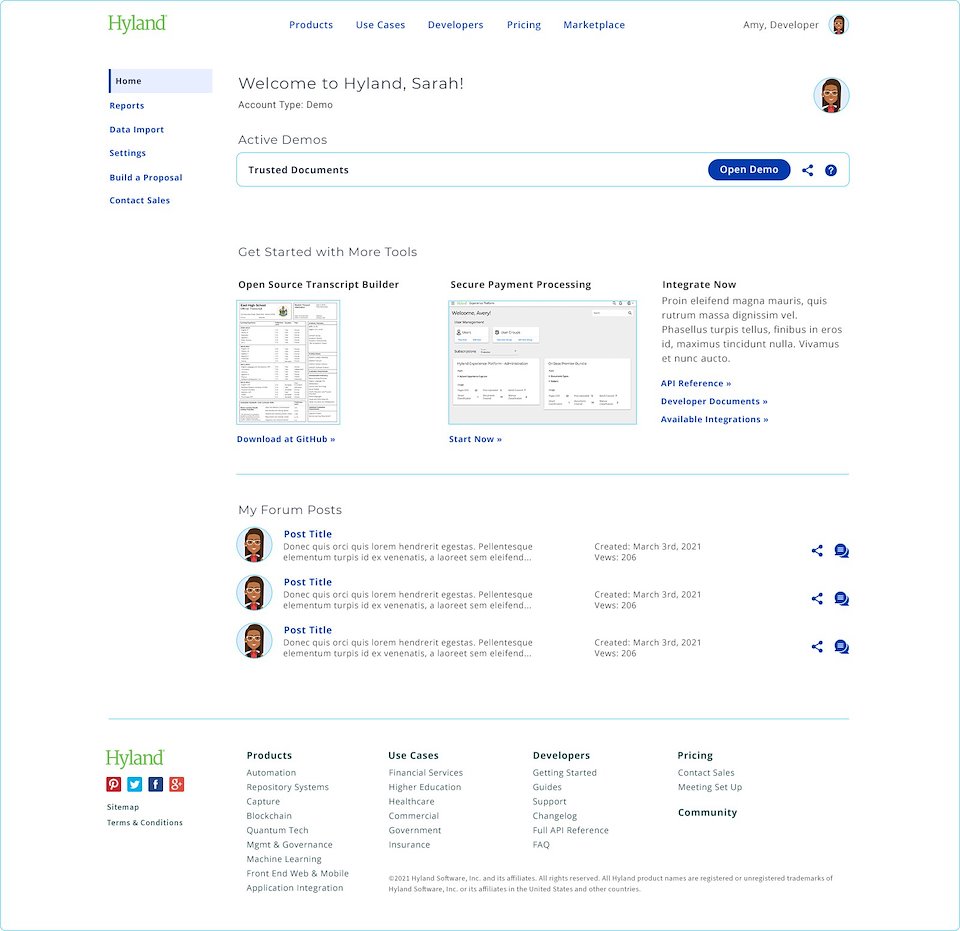Open Developers in top navigation
The height and width of the screenshot is (931, 960).
tap(456, 25)
